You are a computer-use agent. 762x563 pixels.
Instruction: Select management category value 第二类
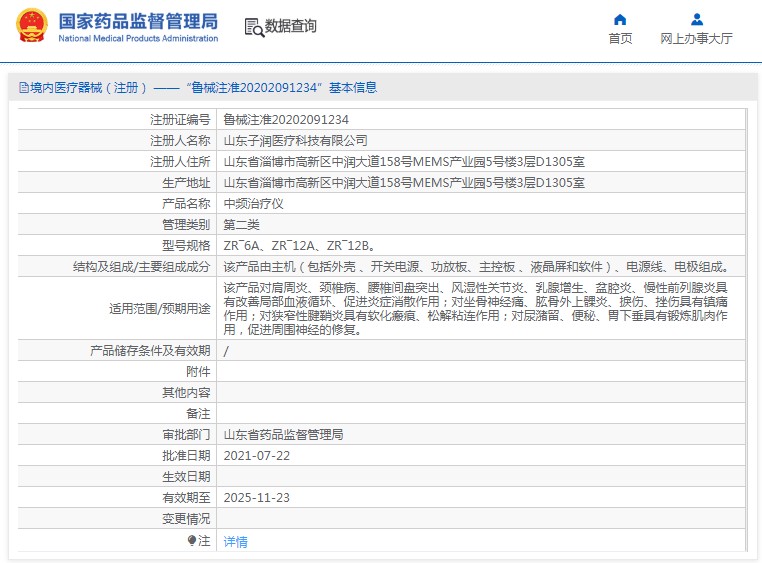pos(242,224)
